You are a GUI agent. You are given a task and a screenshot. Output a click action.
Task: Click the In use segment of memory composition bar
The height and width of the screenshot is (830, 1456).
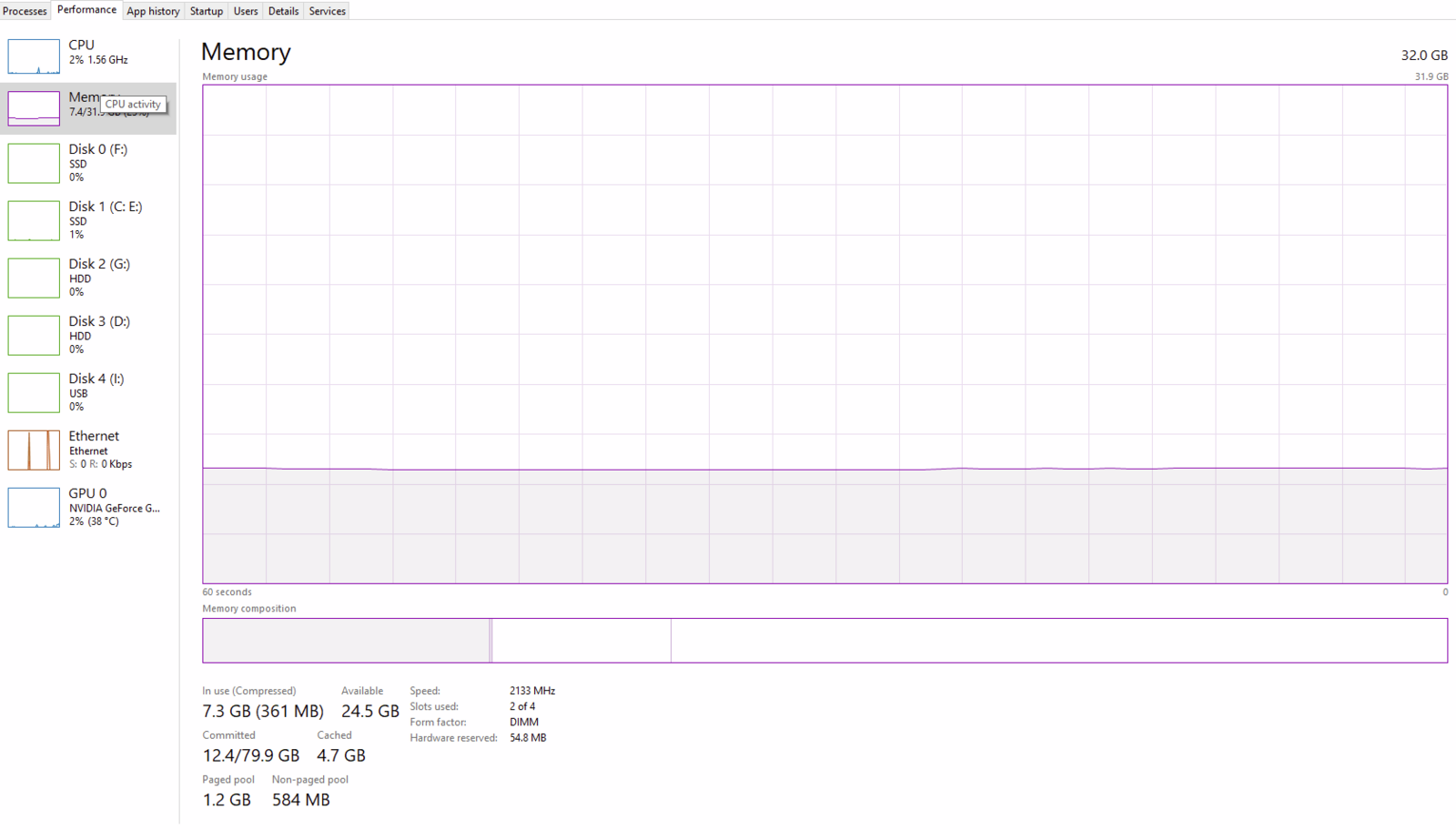346,641
